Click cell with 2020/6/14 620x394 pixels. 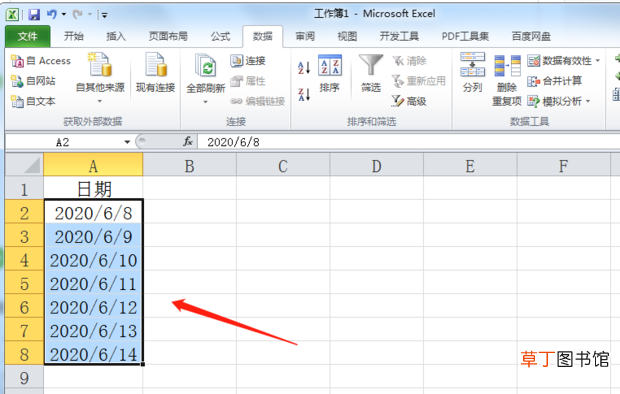(93, 354)
